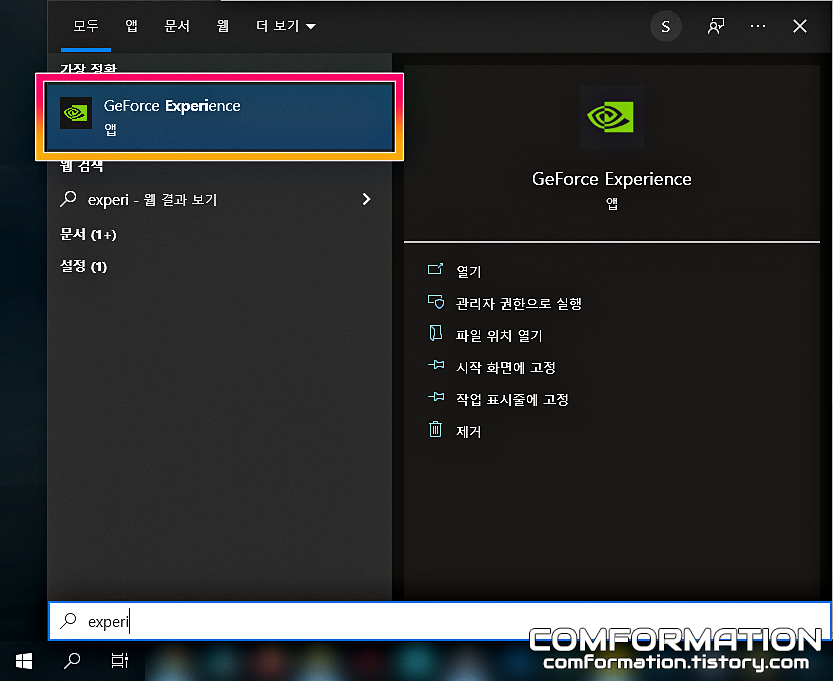Viewport: 833px width, 681px height.
Task: Click GeForce Experience title in preview pane
Action: 611,179
